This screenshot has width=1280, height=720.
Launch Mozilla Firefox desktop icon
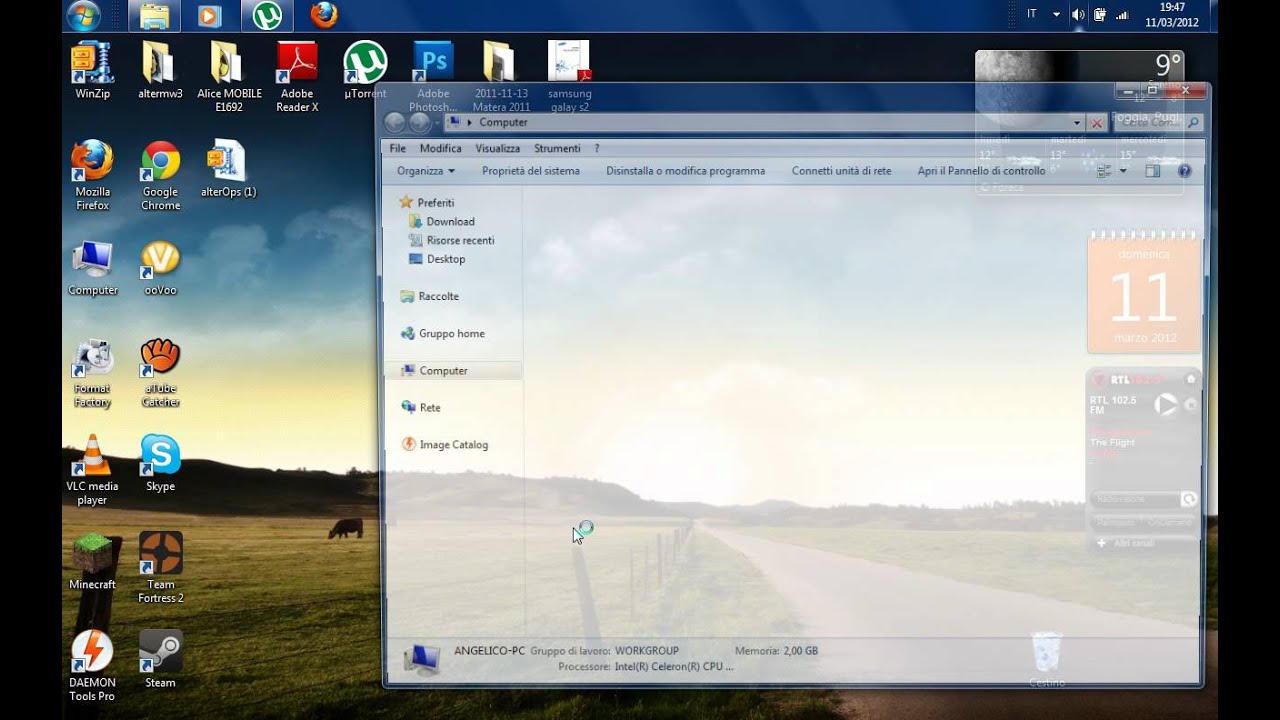[92, 175]
